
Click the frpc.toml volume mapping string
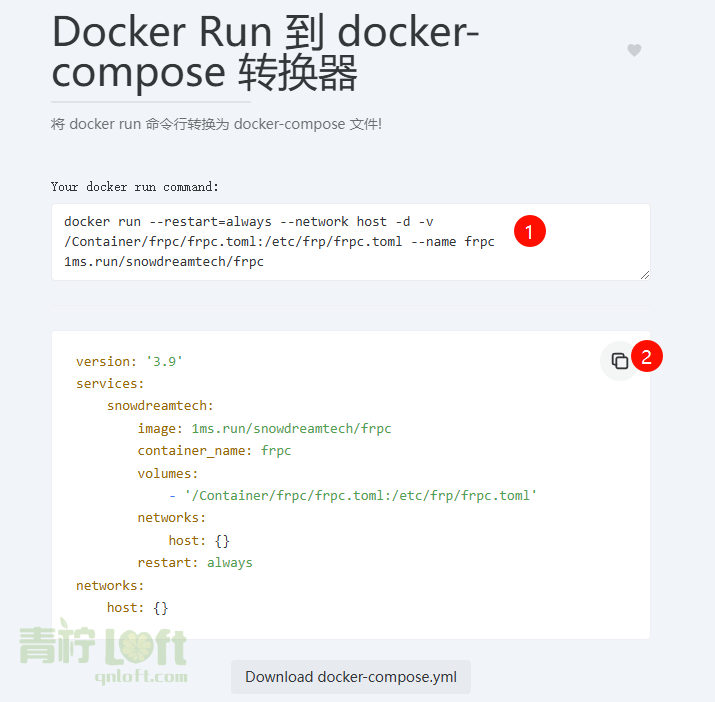click(361, 496)
